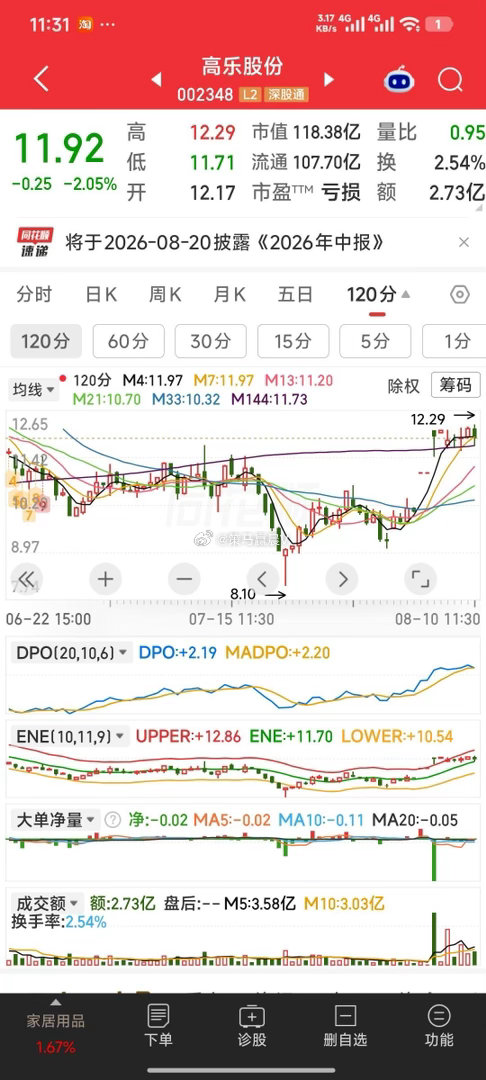This screenshot has width=486, height=1080.
Task: Toggle 除权 adjustment option
Action: click(403, 386)
